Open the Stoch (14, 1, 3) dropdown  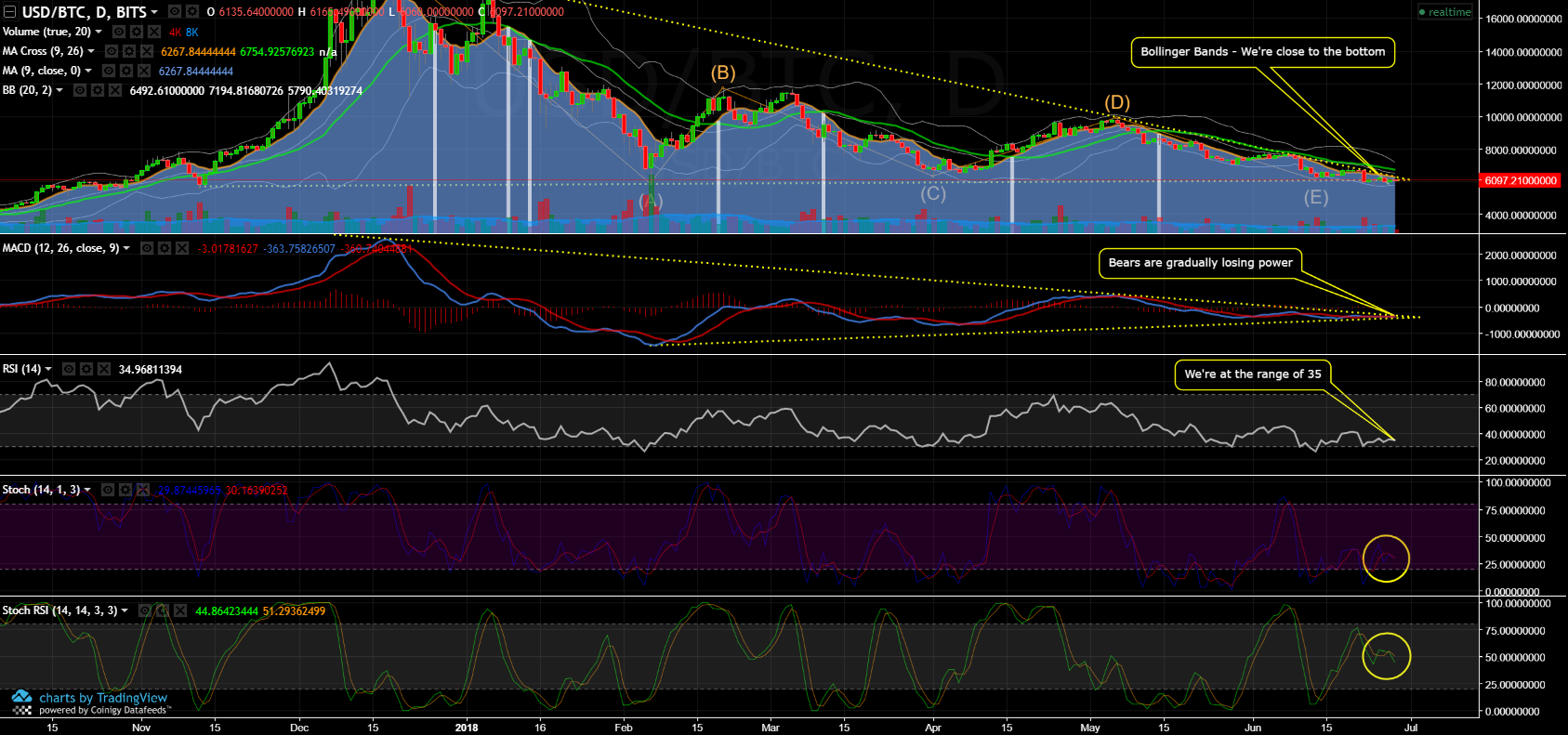click(87, 490)
